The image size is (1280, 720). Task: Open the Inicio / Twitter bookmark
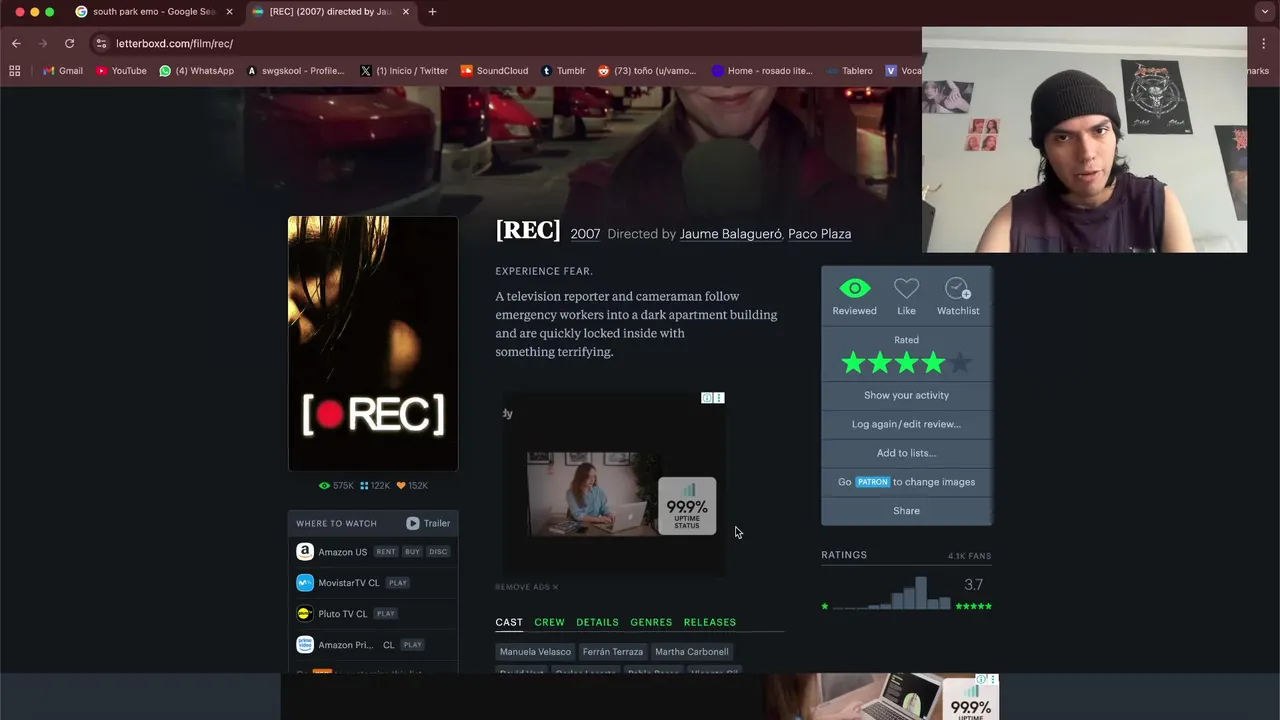tap(404, 71)
